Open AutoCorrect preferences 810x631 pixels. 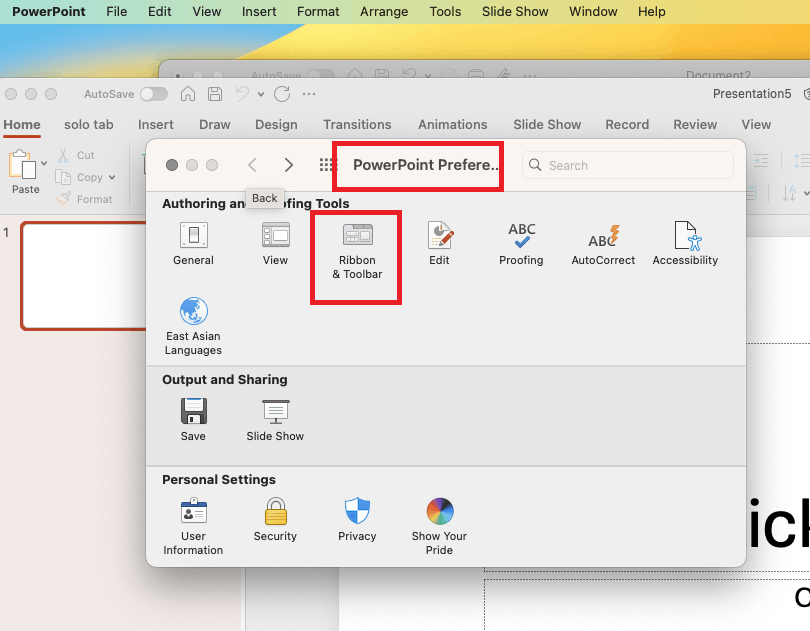[x=603, y=244]
